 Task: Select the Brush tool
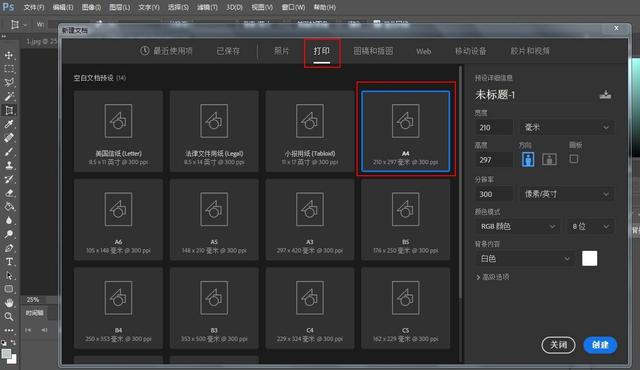coord(9,152)
